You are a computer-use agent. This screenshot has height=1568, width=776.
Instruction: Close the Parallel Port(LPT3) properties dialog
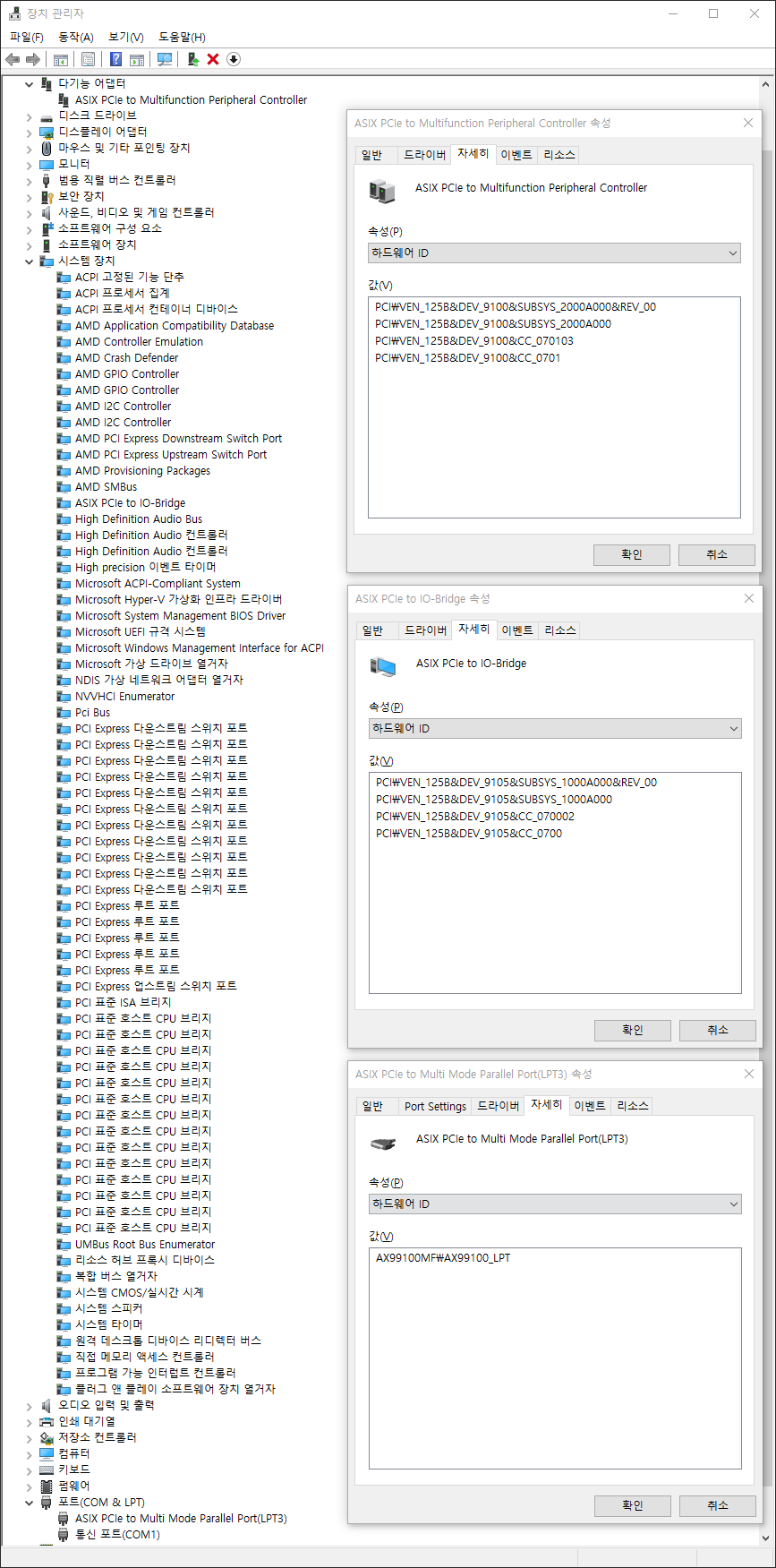click(749, 1075)
